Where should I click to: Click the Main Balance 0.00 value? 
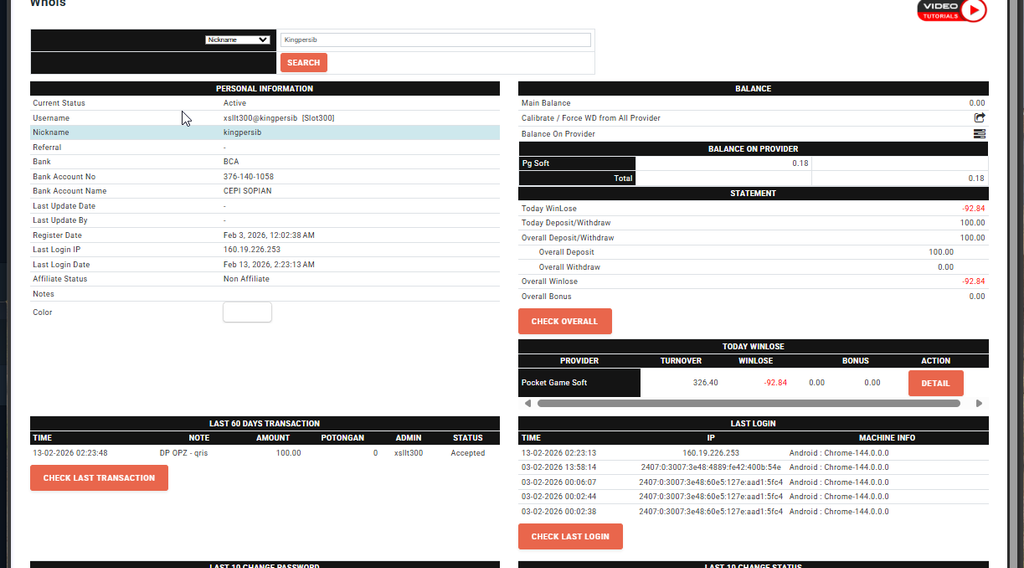[x=977, y=103]
